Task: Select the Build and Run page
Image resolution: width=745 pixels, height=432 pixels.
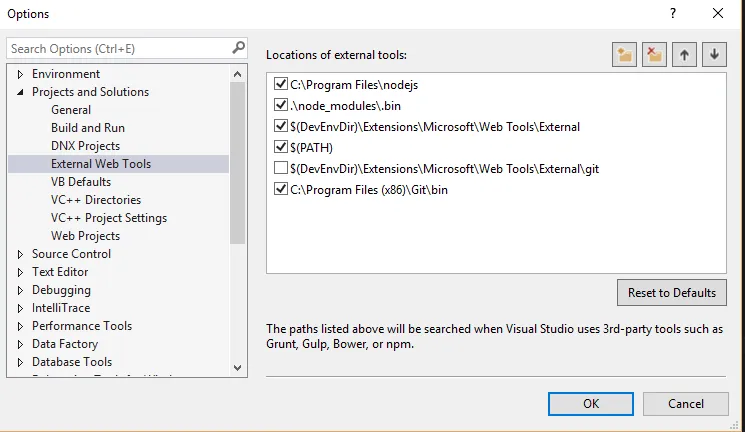Action: [x=88, y=128]
